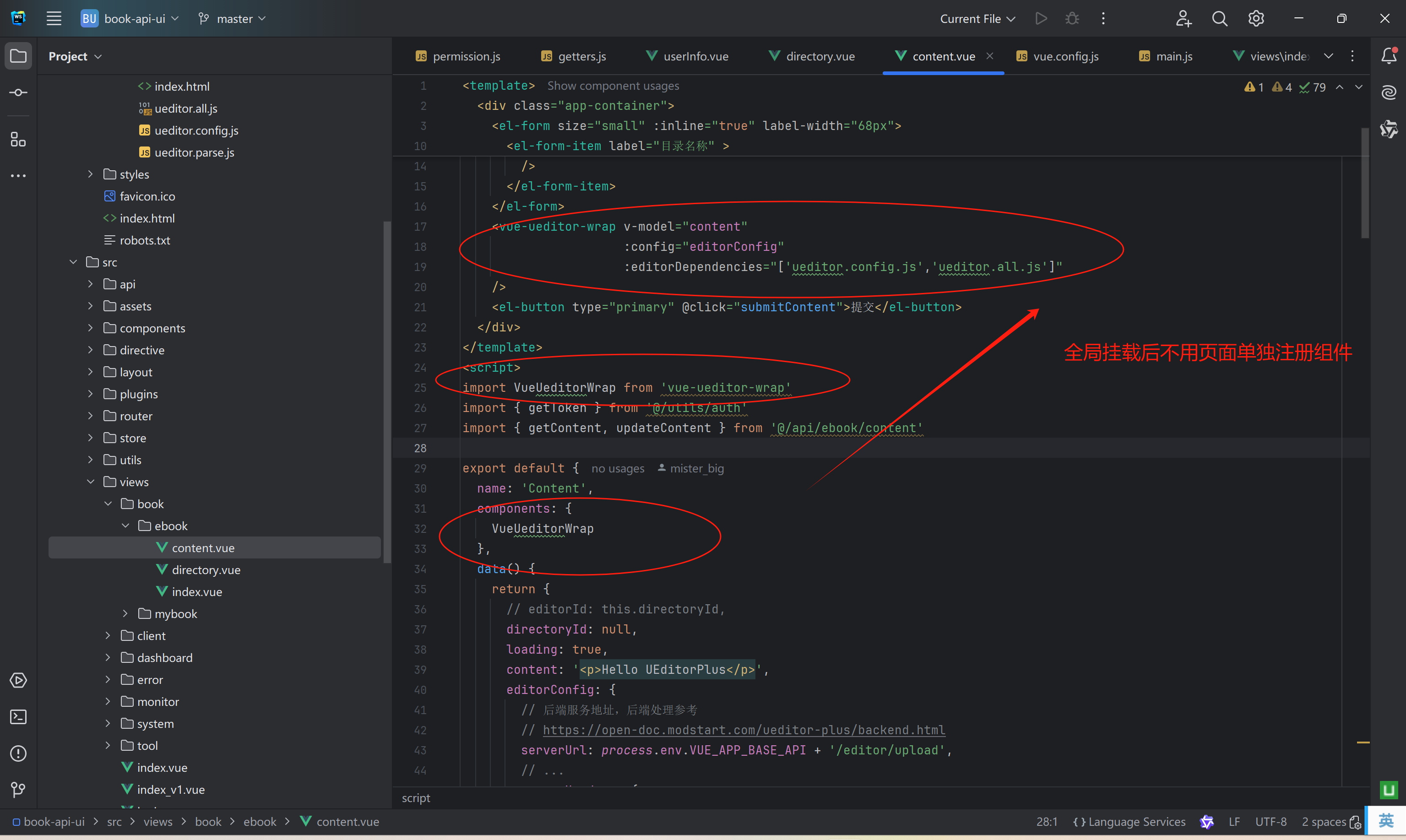Viewport: 1406px width, 840px height.
Task: Click the Show component usages hint
Action: pyautogui.click(x=613, y=86)
